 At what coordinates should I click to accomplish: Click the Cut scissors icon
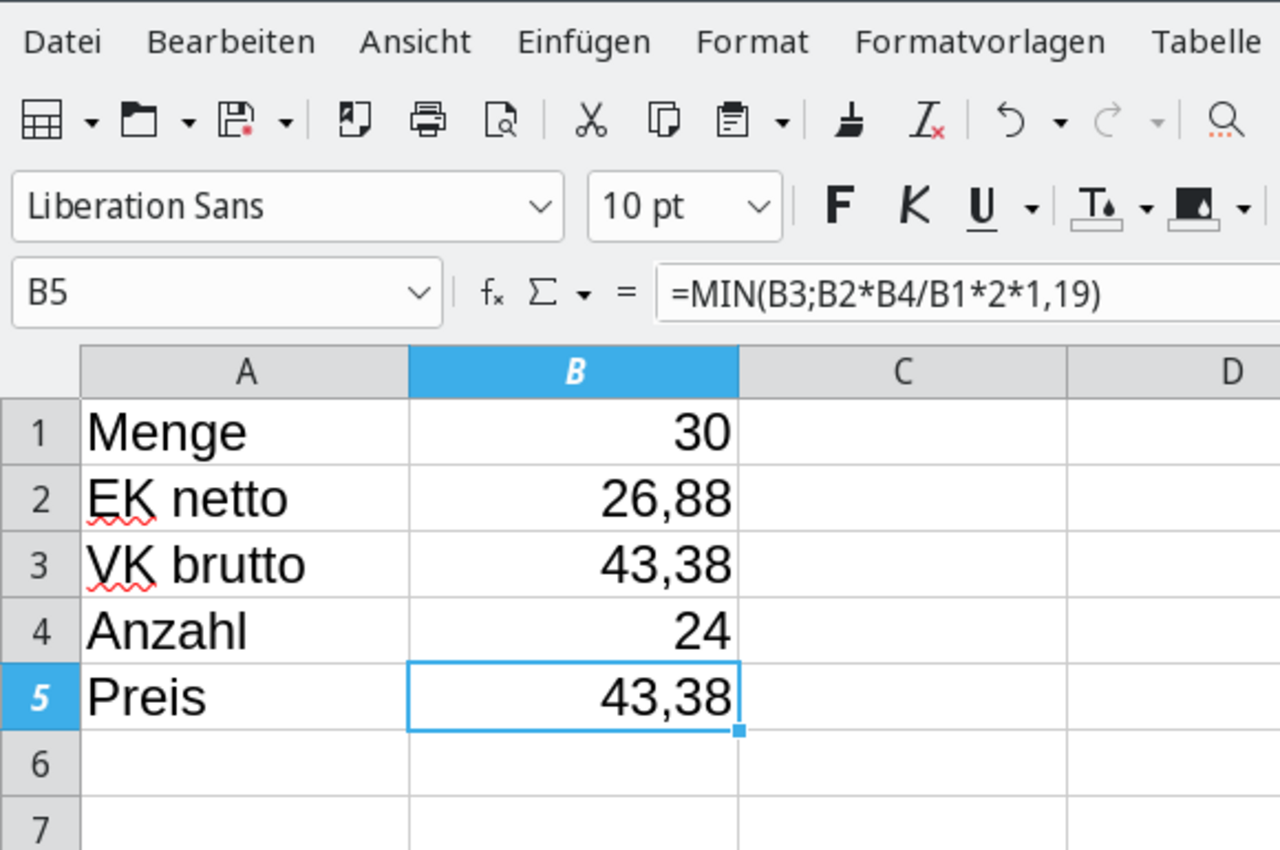[x=591, y=121]
